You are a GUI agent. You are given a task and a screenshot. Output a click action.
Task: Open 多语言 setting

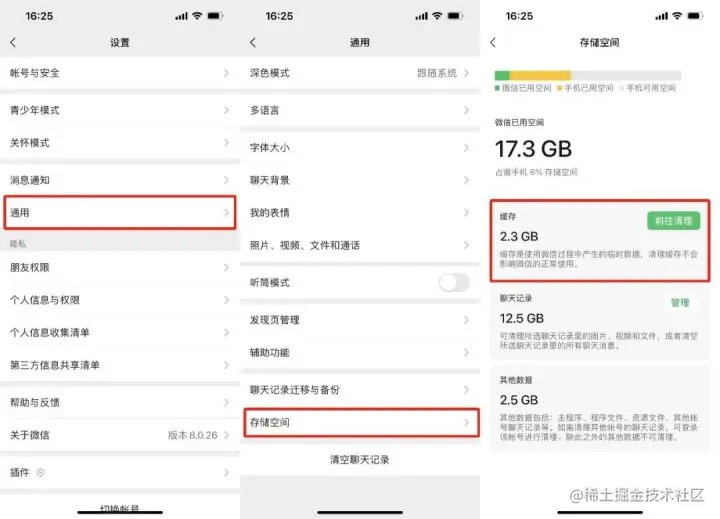point(360,110)
